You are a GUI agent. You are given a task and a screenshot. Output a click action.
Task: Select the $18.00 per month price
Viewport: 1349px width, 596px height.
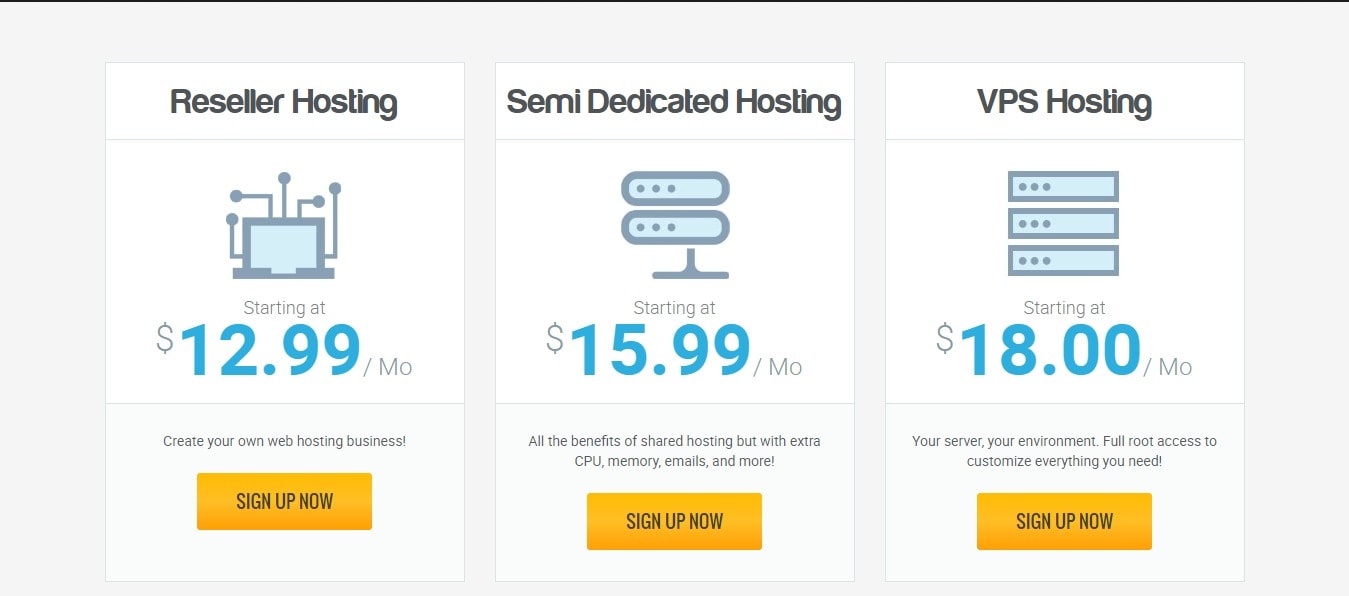(x=1064, y=350)
